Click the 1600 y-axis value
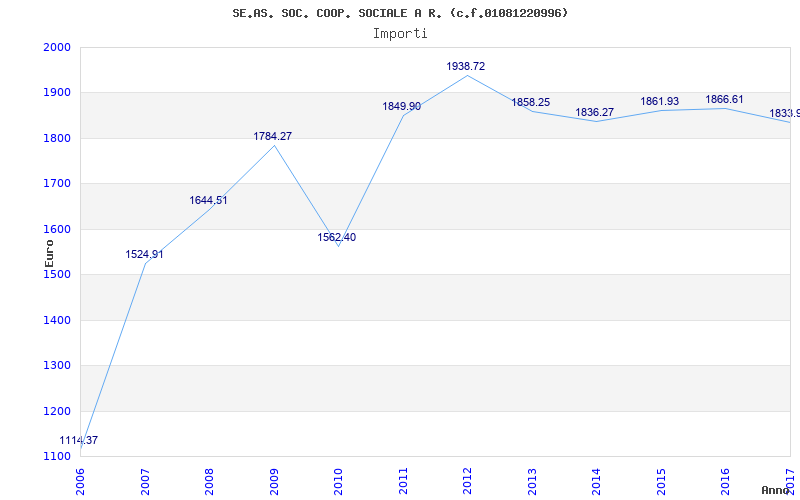 [57, 229]
